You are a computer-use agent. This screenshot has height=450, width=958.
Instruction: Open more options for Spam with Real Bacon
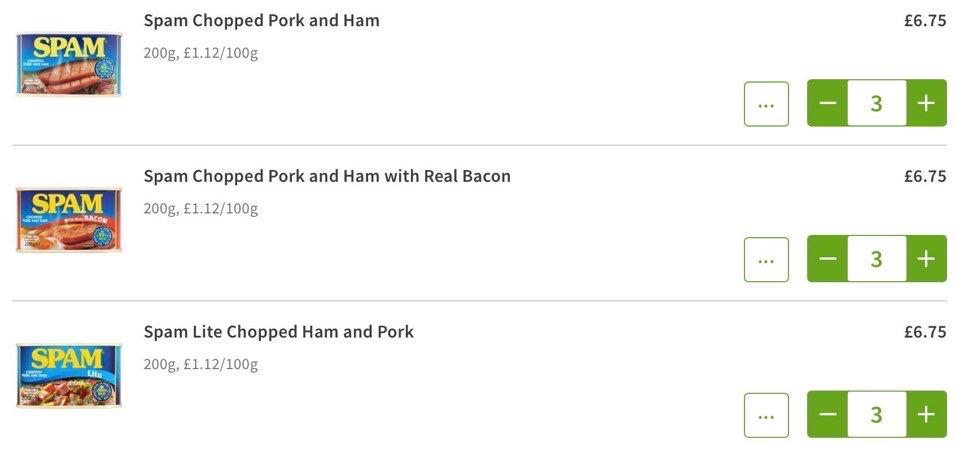(x=766, y=260)
